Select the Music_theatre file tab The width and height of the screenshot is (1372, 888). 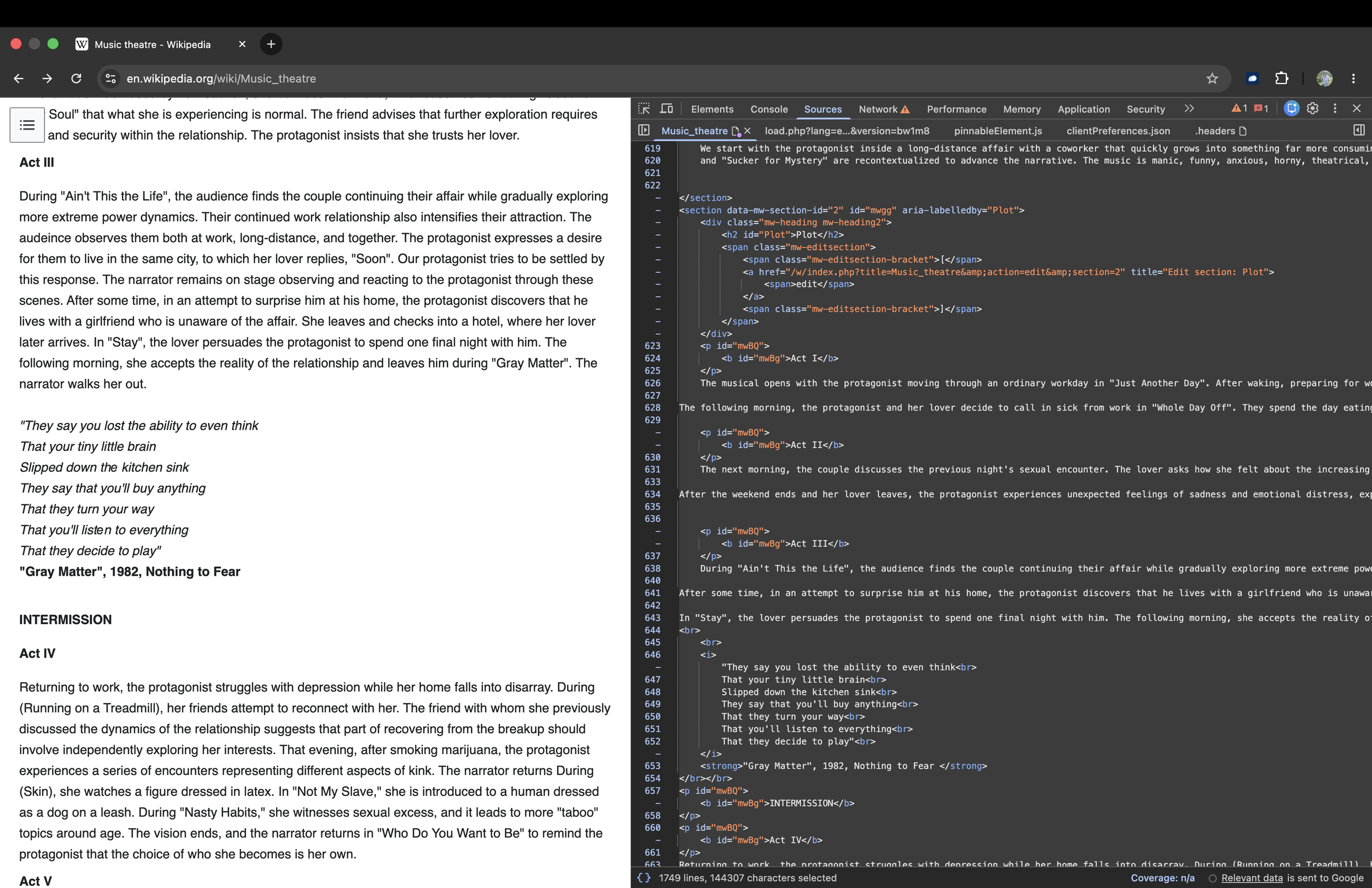[x=694, y=131]
